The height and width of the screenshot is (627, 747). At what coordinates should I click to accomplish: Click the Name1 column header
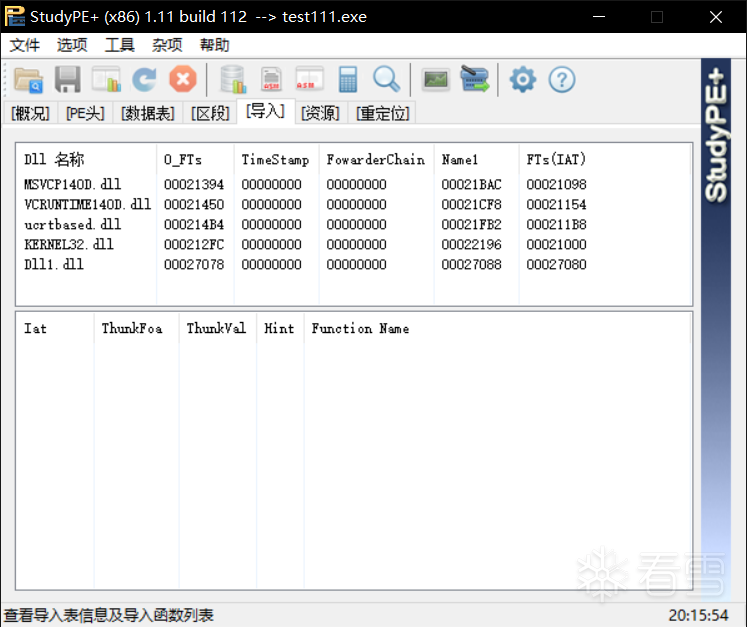click(x=476, y=160)
